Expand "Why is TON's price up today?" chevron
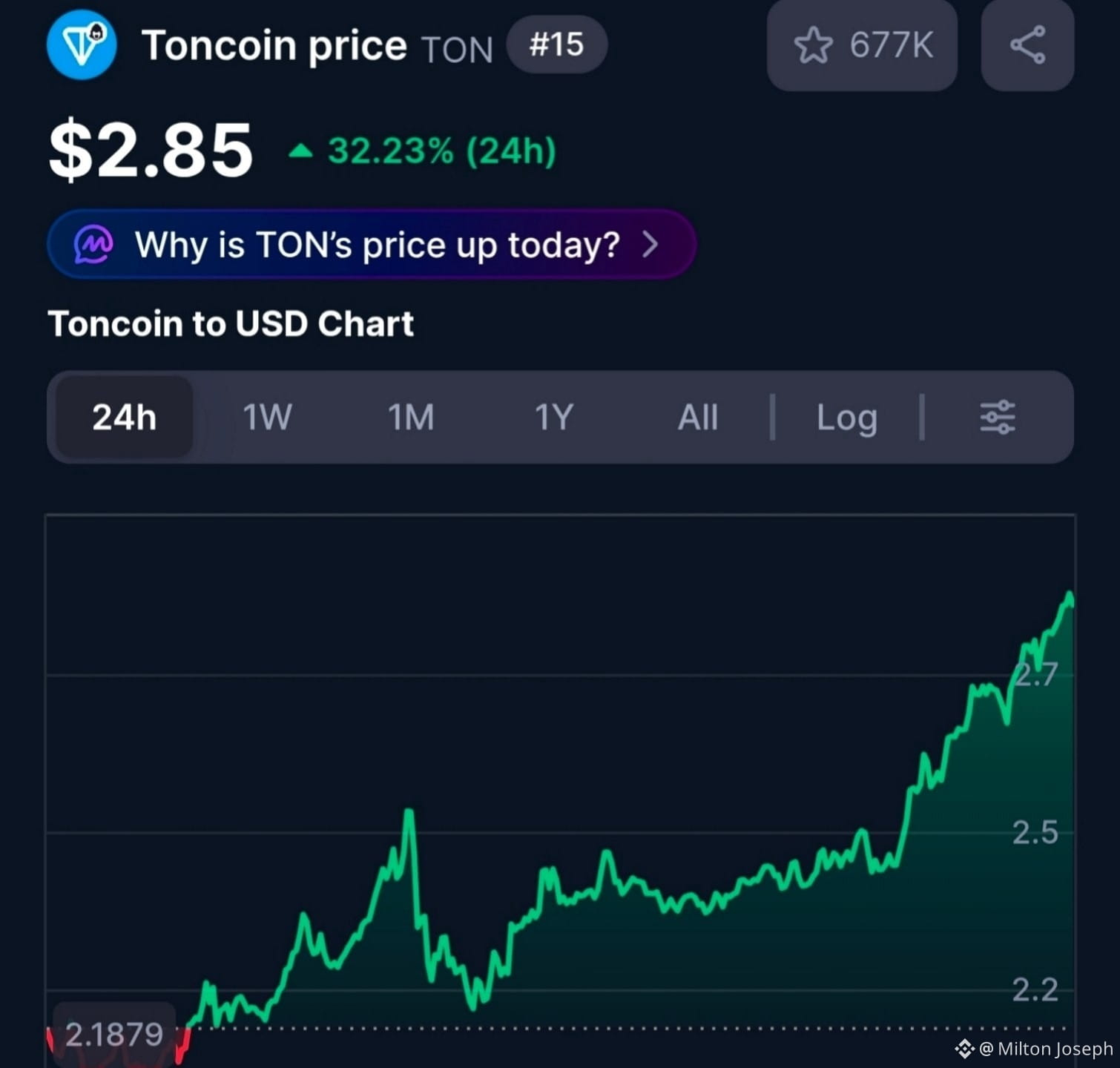 coord(650,244)
